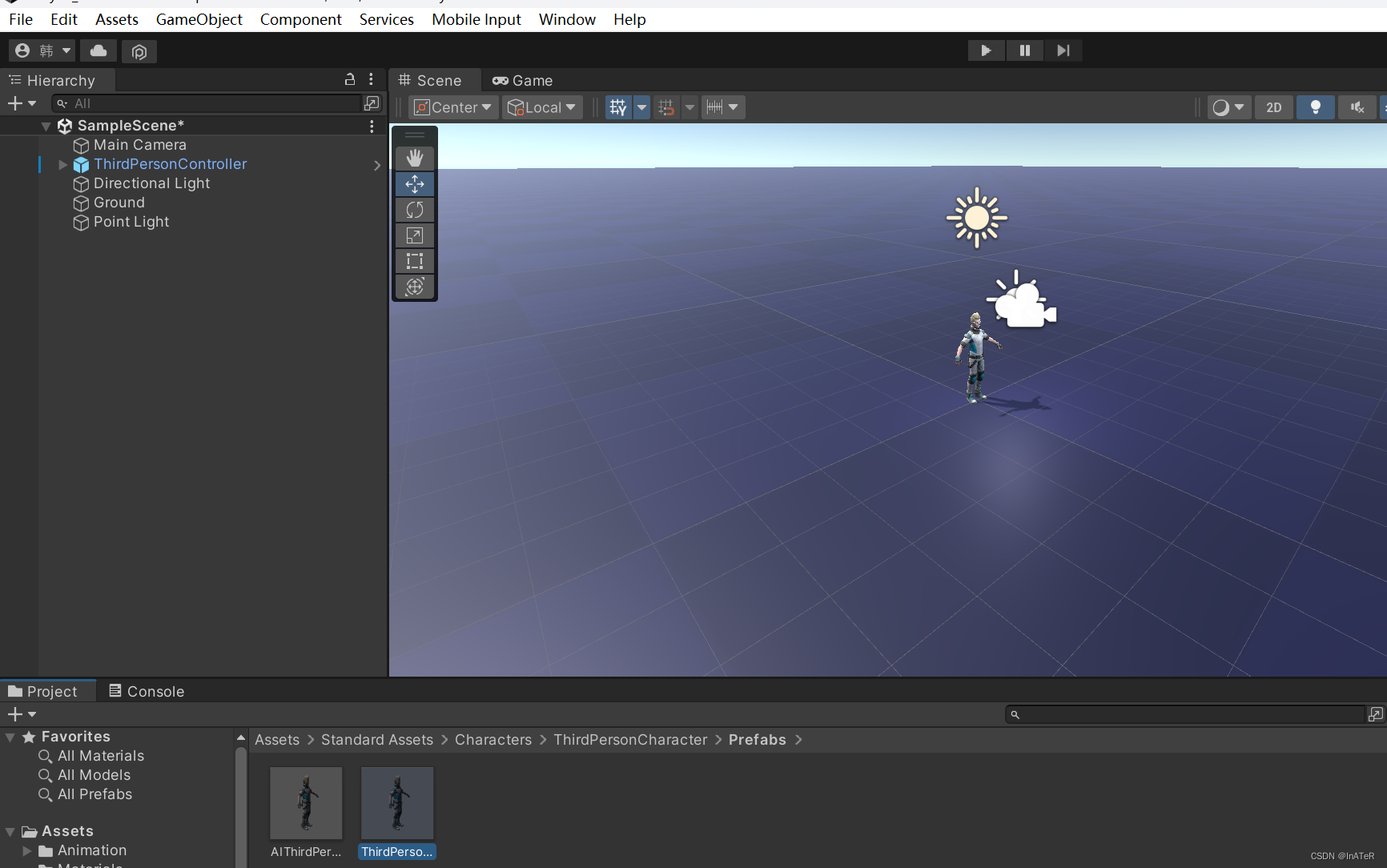The height and width of the screenshot is (868, 1387).
Task: Open the cloud services icon
Action: [98, 50]
